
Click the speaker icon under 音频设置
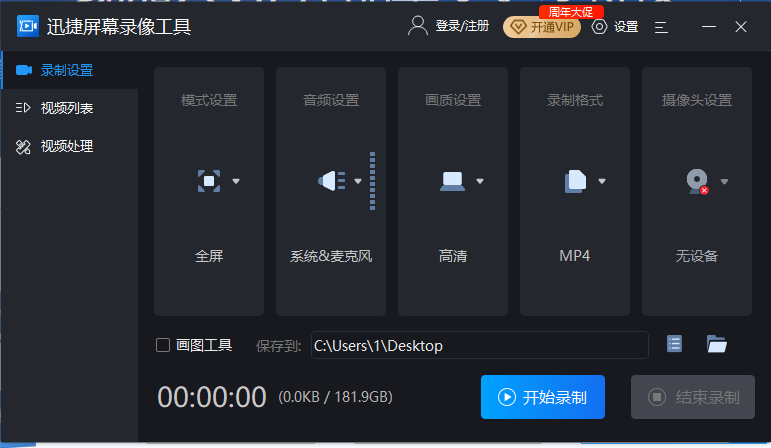332,181
